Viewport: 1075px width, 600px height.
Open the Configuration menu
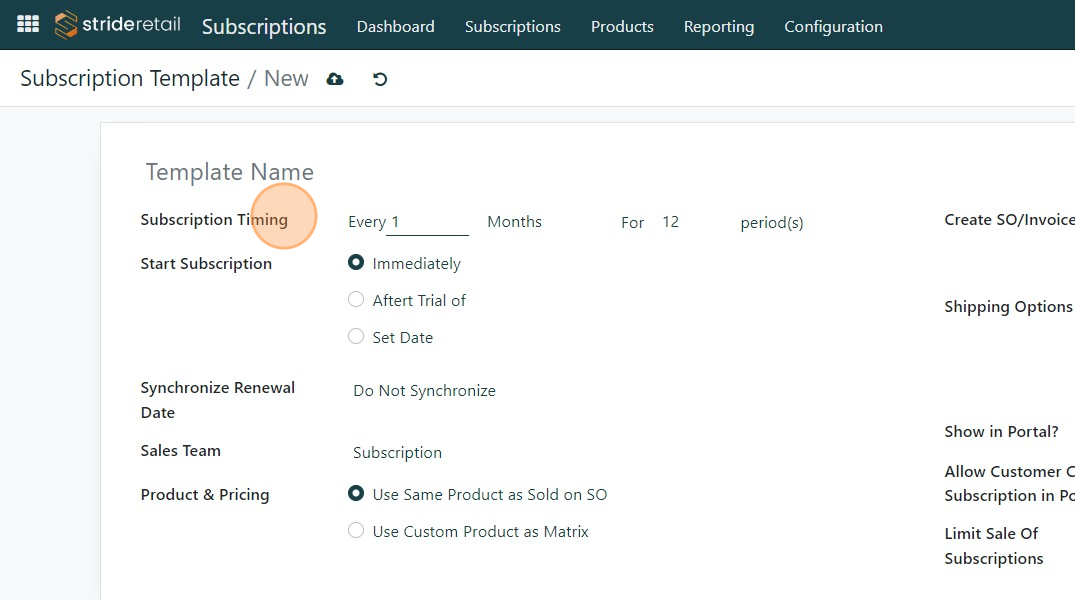833,27
